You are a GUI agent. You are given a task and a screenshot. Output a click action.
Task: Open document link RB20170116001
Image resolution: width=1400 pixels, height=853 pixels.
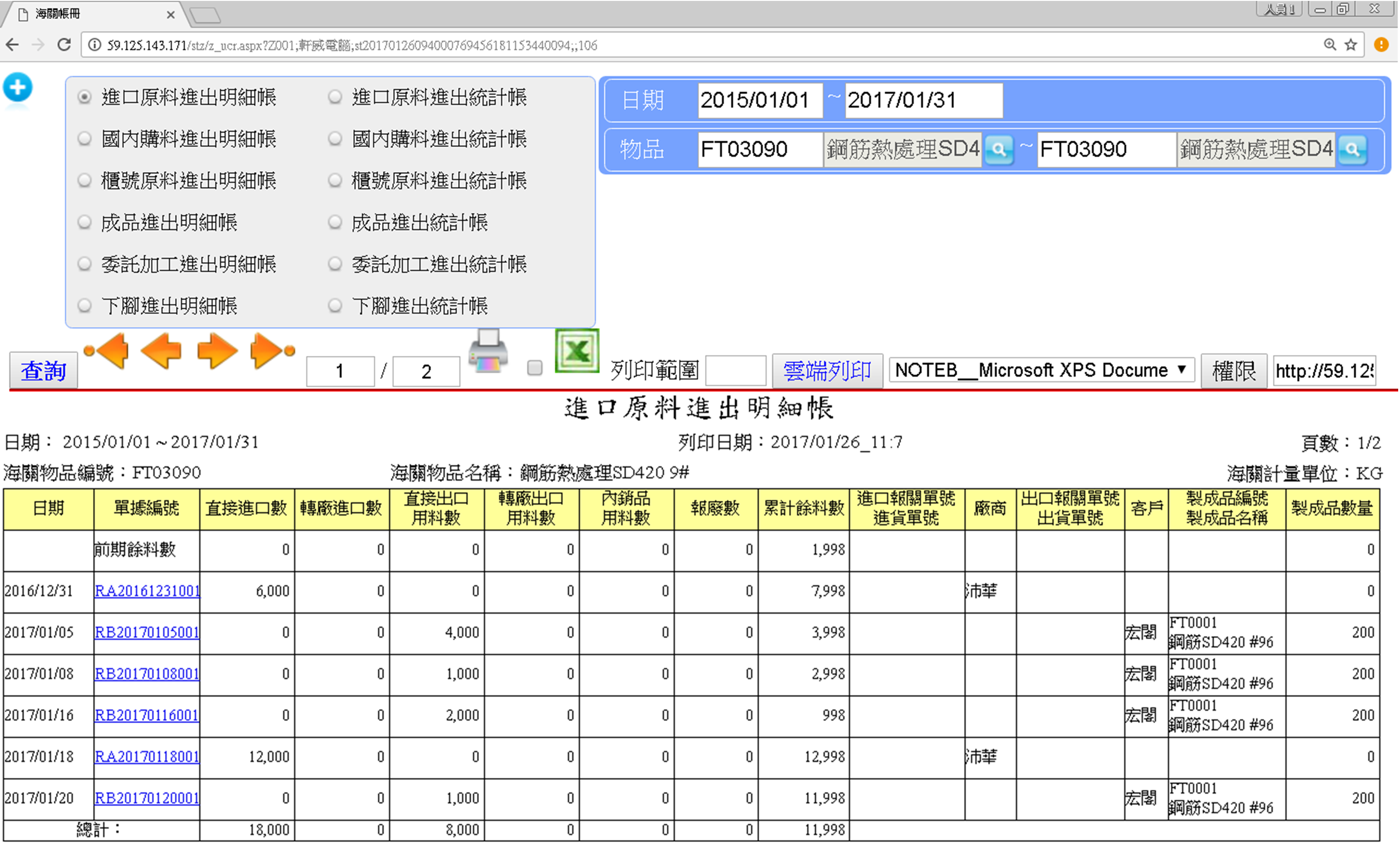147,715
